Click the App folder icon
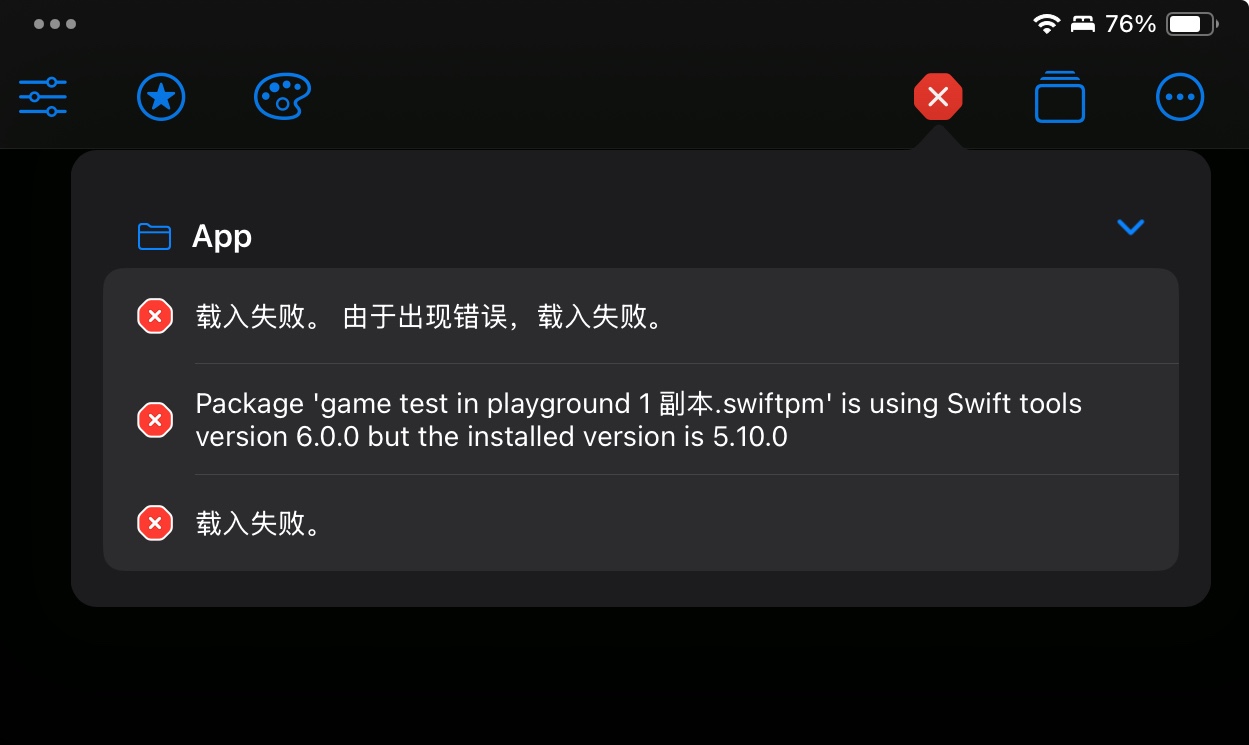The height and width of the screenshot is (745, 1249). click(x=154, y=236)
